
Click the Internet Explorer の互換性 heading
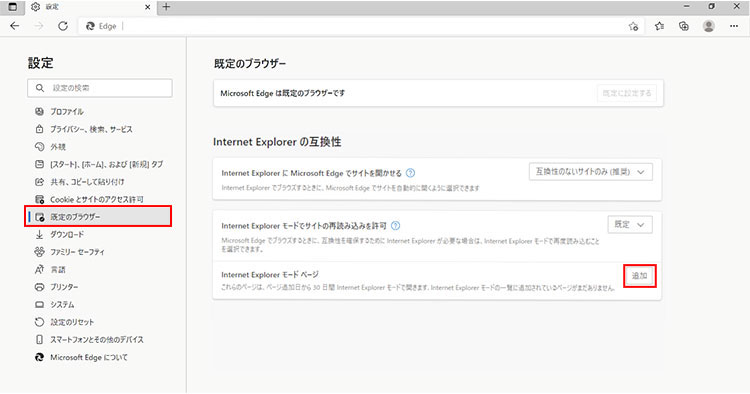click(277, 142)
